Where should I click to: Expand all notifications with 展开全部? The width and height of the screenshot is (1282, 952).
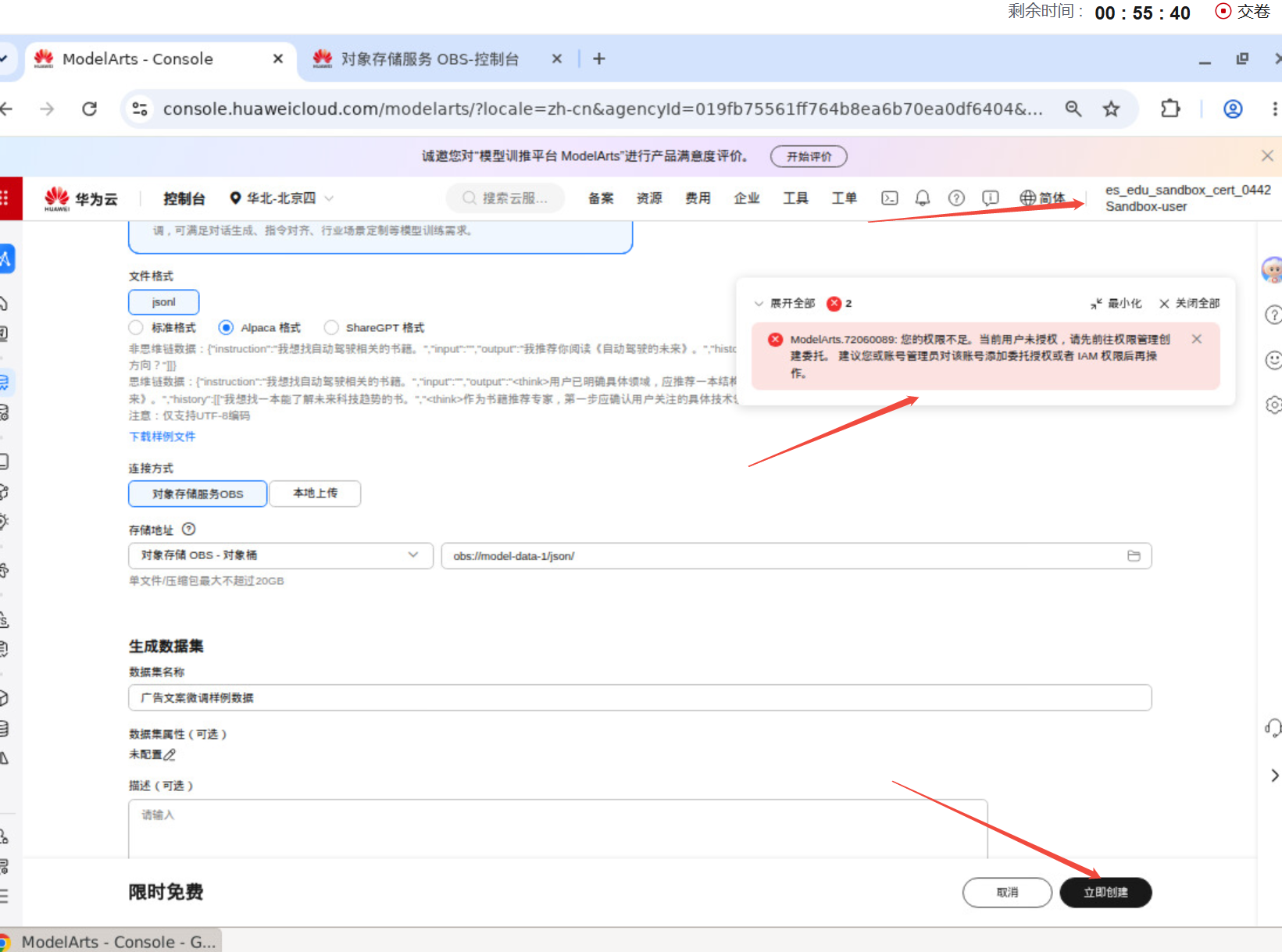coord(784,303)
